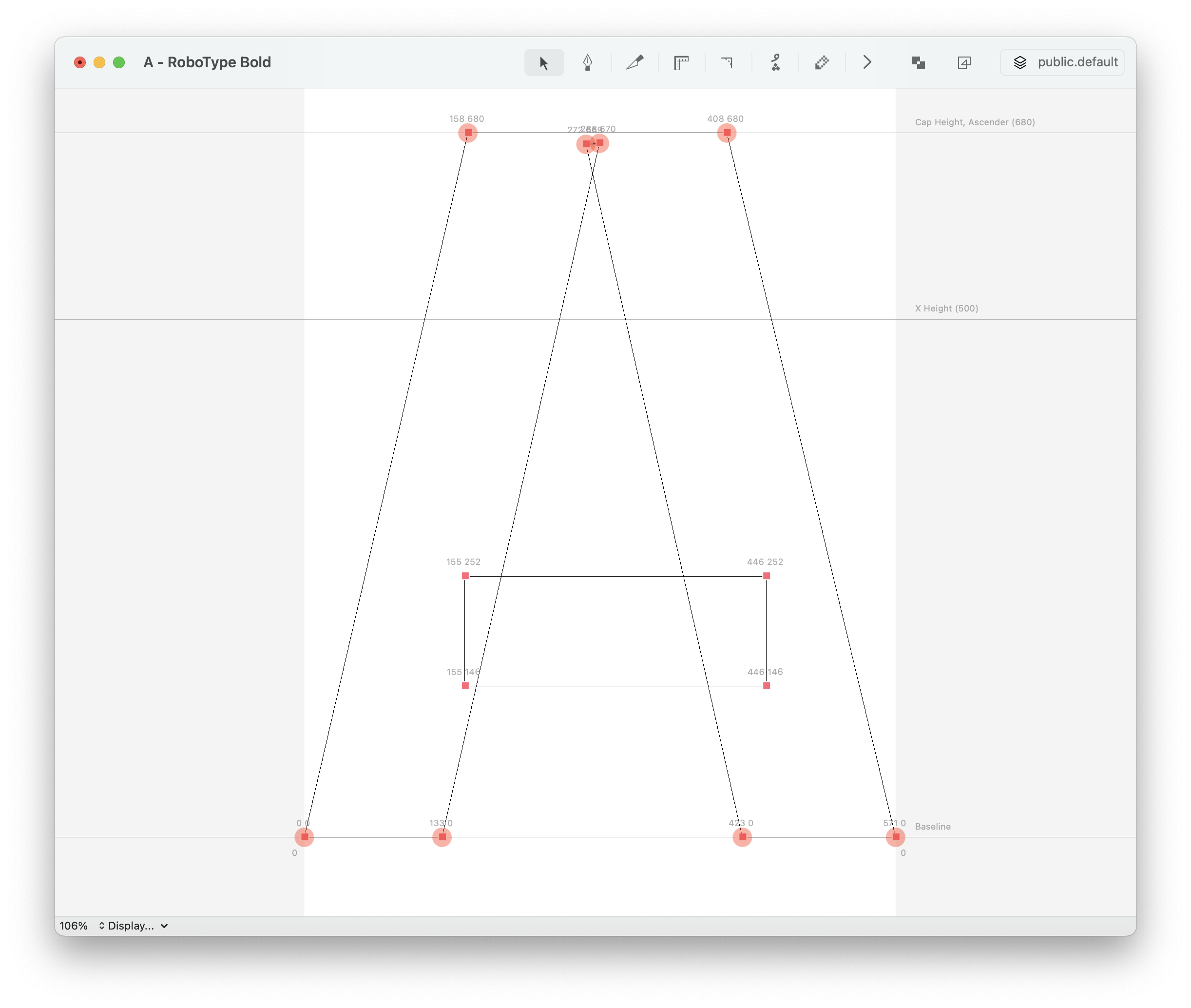The width and height of the screenshot is (1191, 1008).
Task: Click the numbered layers square icon
Action: click(963, 63)
